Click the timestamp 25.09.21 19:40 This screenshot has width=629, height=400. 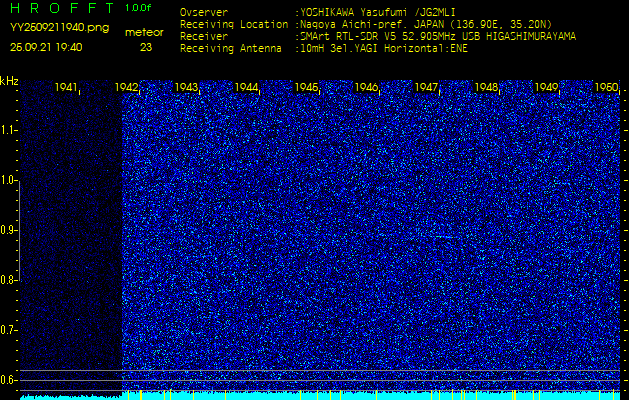46,47
